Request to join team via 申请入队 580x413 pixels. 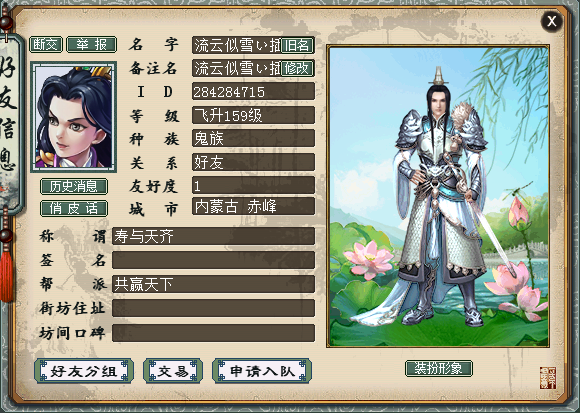pyautogui.click(x=262, y=371)
